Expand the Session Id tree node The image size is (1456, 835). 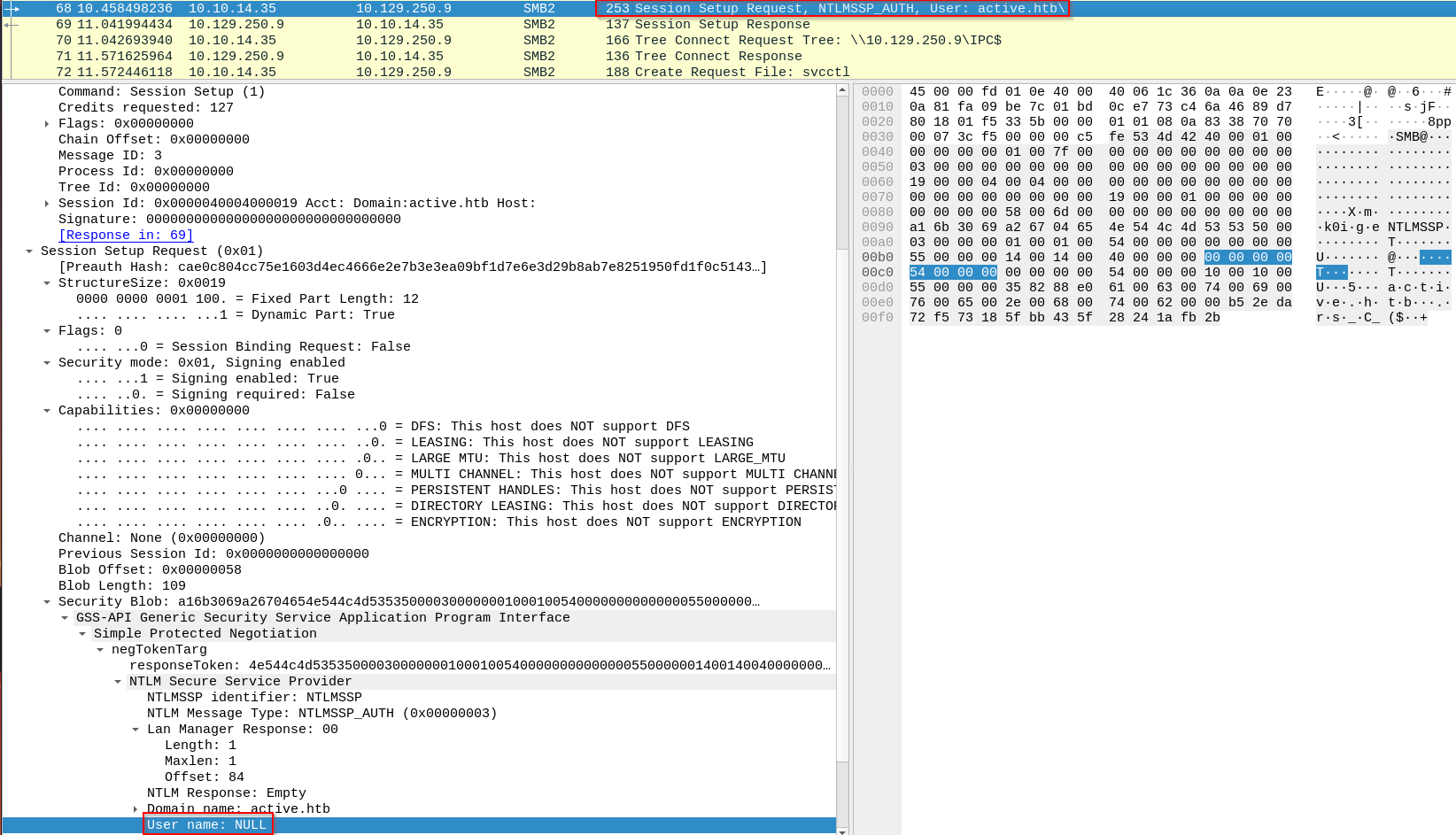point(47,204)
